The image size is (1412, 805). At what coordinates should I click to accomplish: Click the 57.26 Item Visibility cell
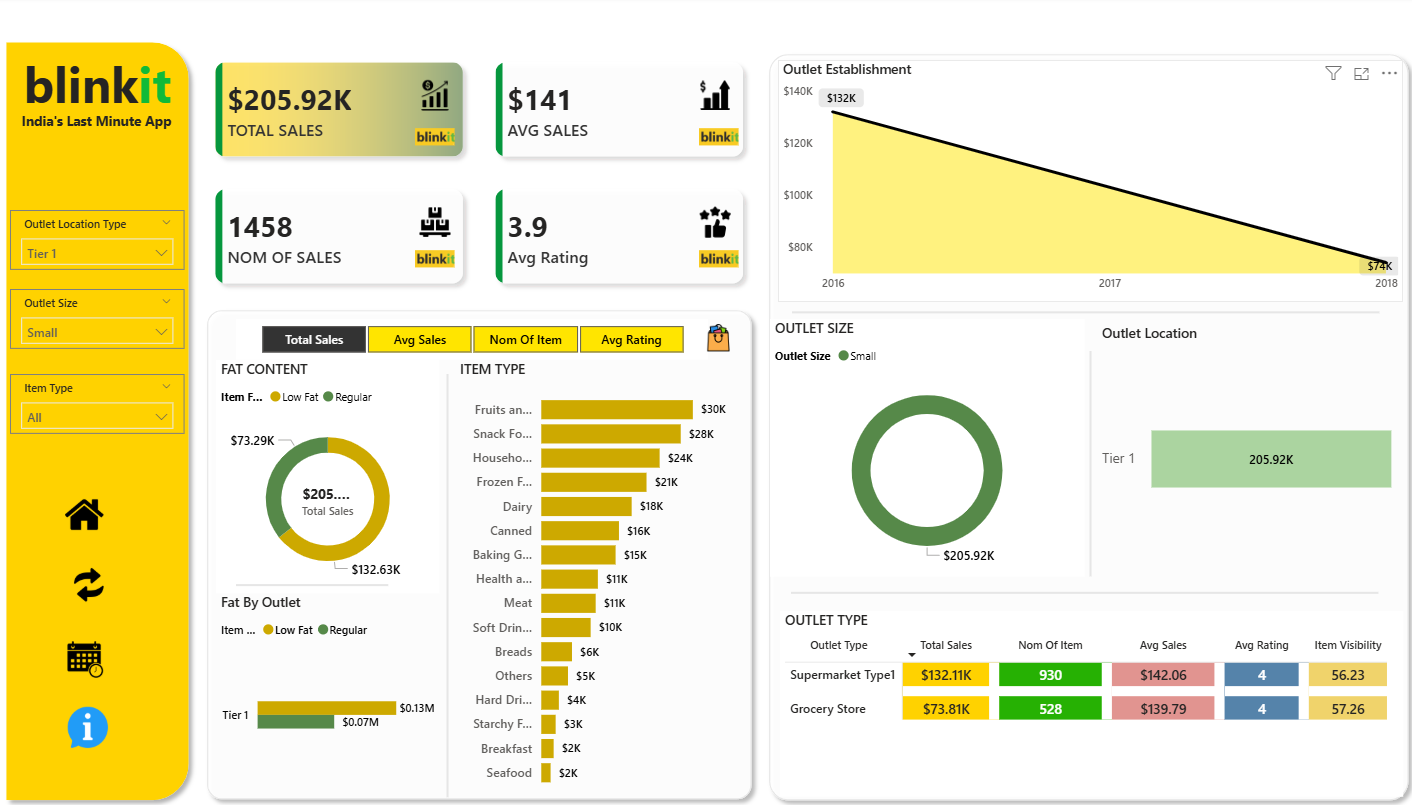[x=1348, y=709]
